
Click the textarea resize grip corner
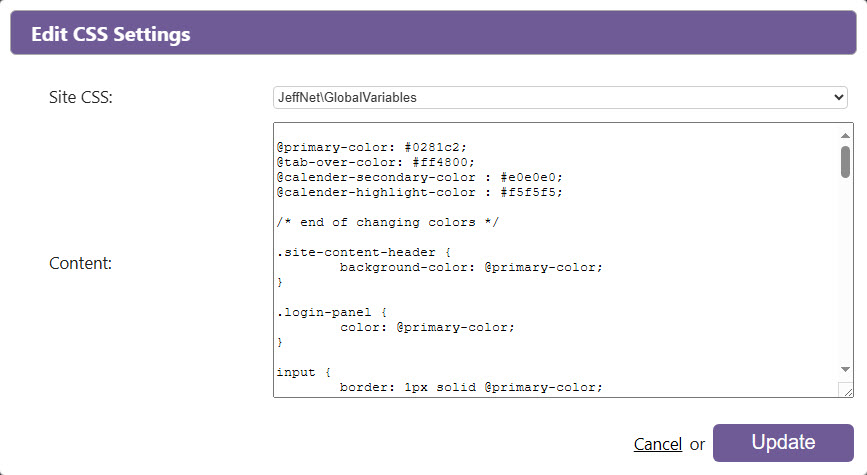coord(847,390)
